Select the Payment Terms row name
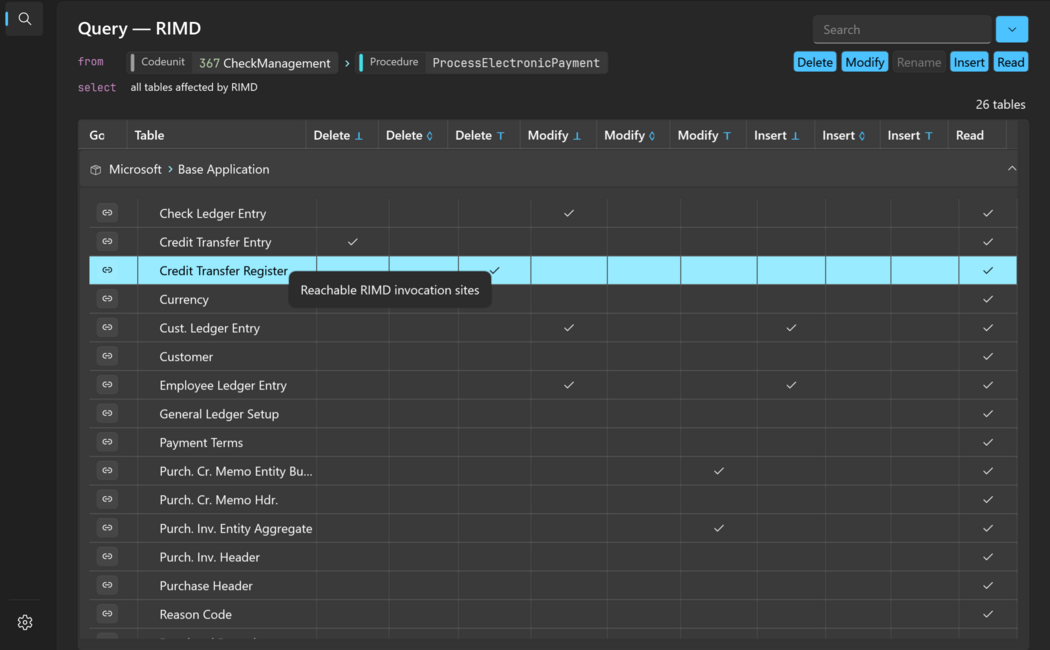Viewport: 1050px width, 650px height. click(x=201, y=443)
